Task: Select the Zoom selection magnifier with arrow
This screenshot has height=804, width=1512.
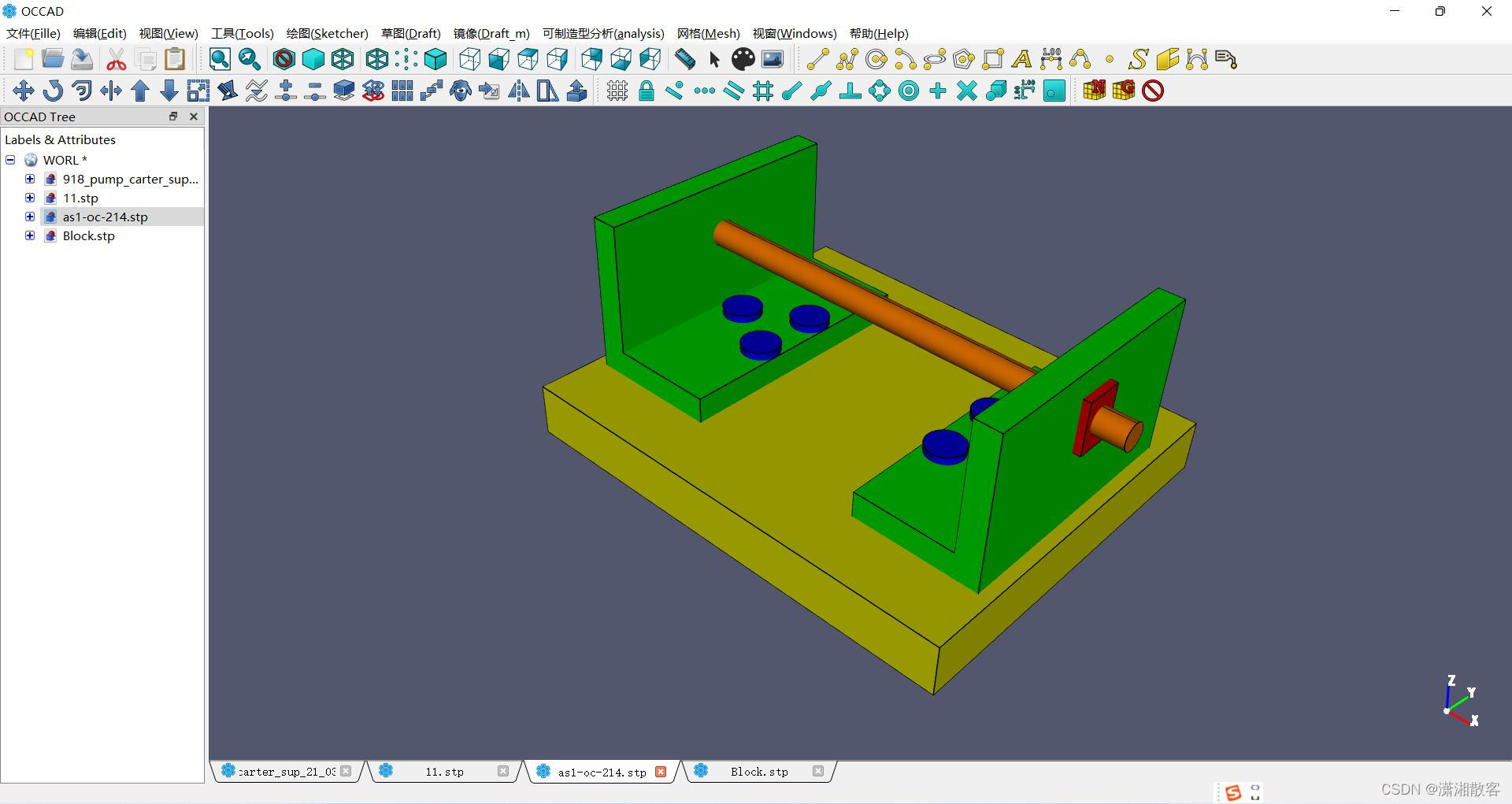Action: [250, 59]
